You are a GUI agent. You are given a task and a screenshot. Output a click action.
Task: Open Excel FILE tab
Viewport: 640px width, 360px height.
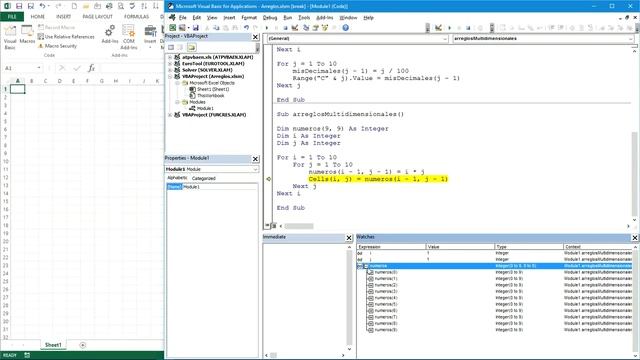[12, 17]
